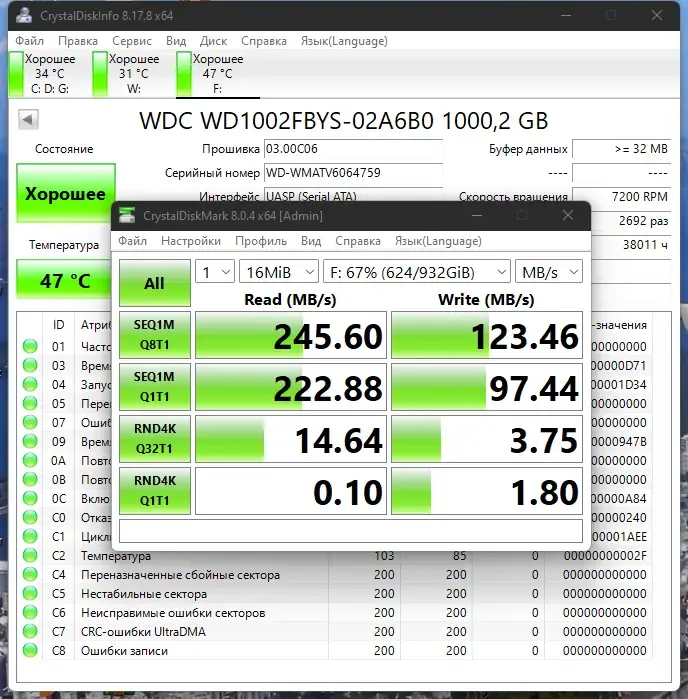Click the 245.60 read result

(x=291, y=335)
